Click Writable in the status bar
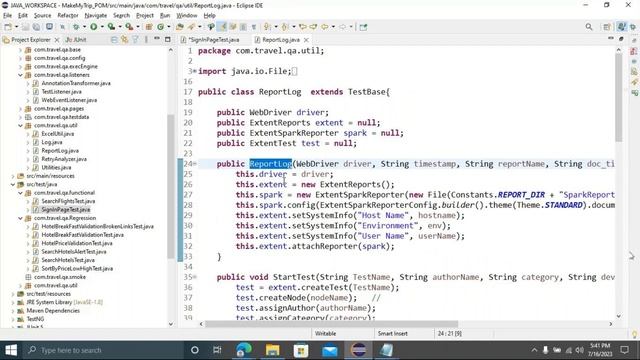The image size is (640, 360). tap(325, 333)
